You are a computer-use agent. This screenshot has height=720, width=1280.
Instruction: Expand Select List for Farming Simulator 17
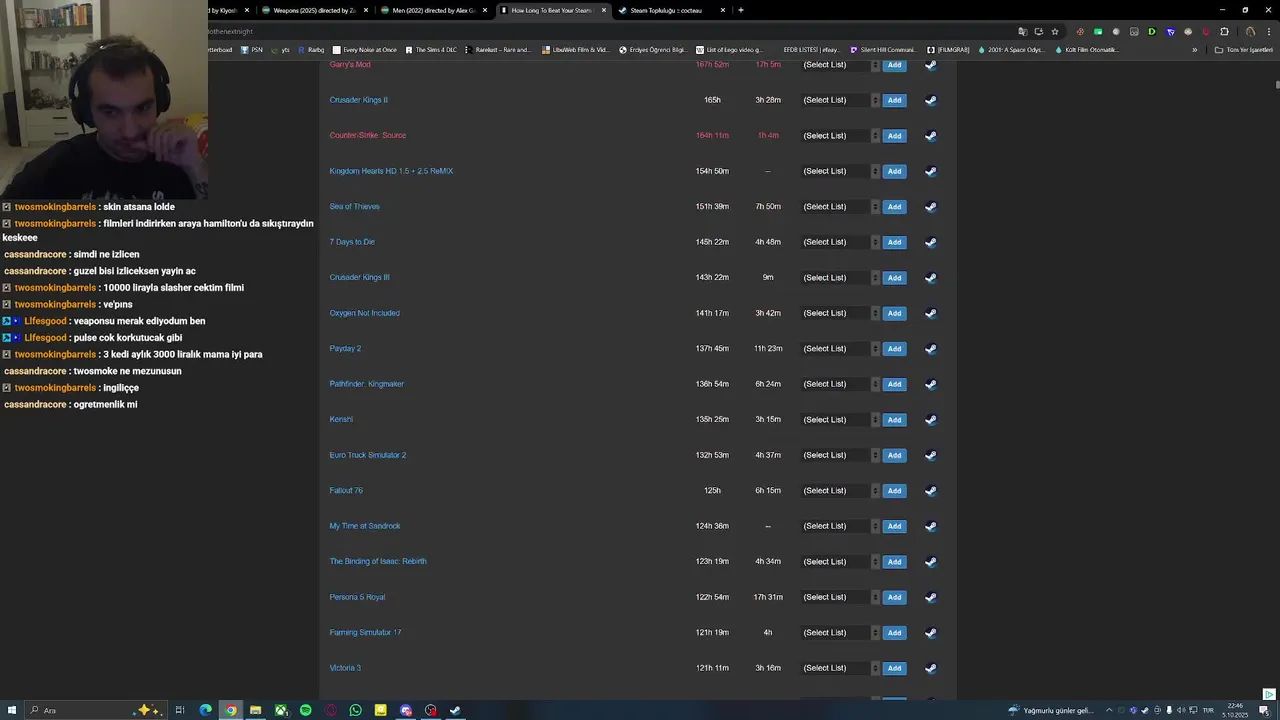tap(840, 633)
